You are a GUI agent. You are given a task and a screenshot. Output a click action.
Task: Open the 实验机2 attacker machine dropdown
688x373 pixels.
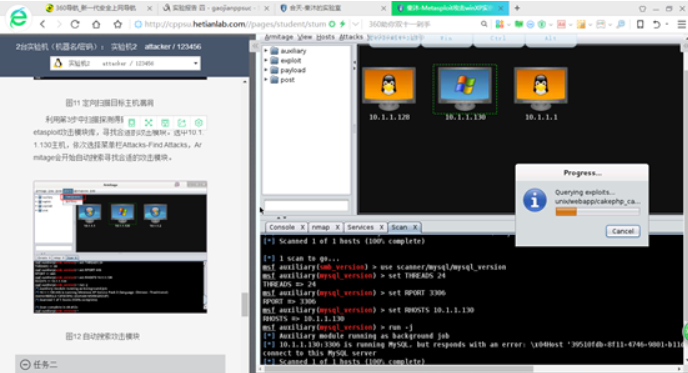(x=125, y=63)
